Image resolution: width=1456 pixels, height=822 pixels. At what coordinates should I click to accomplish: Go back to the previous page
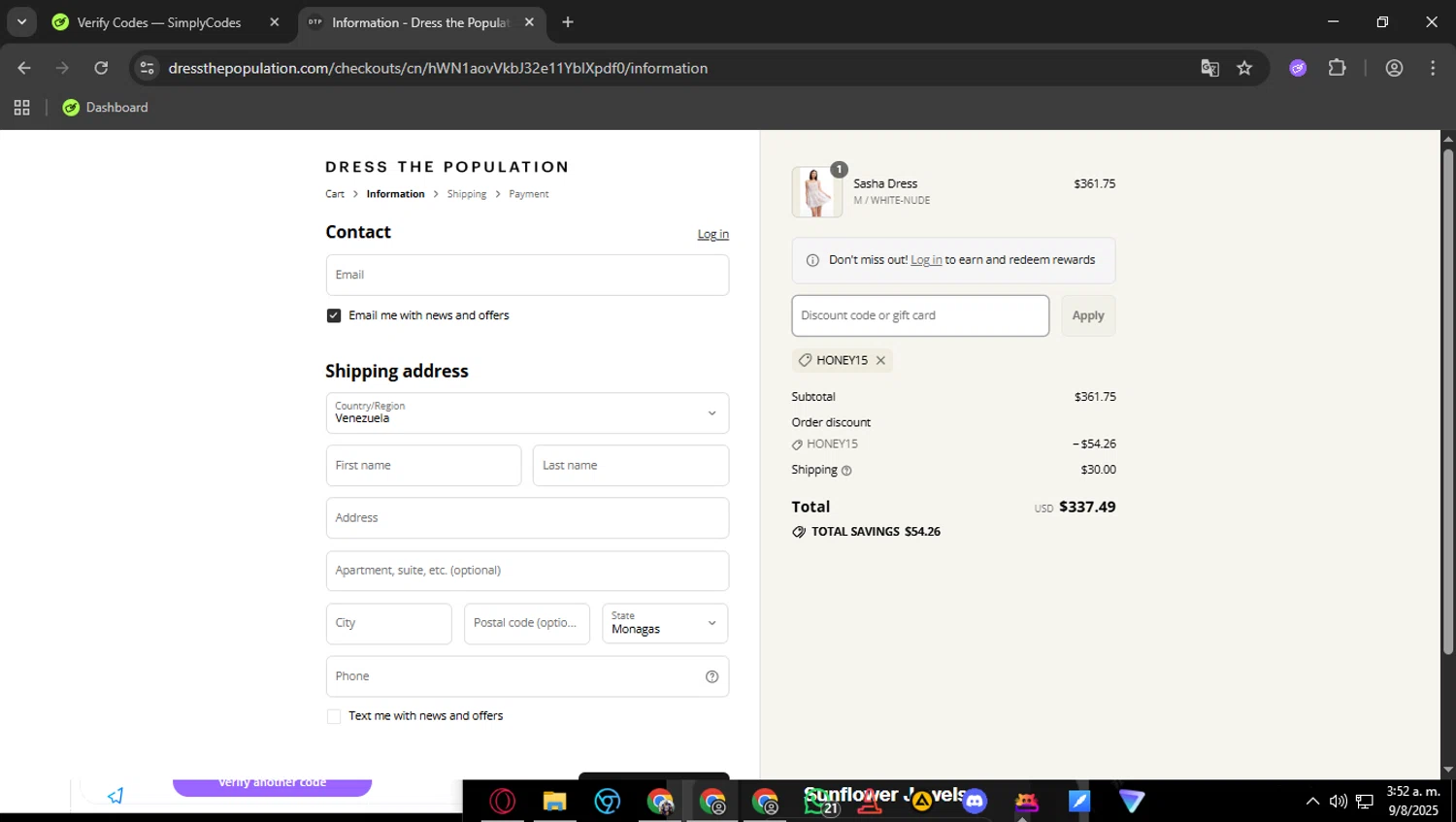click(24, 68)
